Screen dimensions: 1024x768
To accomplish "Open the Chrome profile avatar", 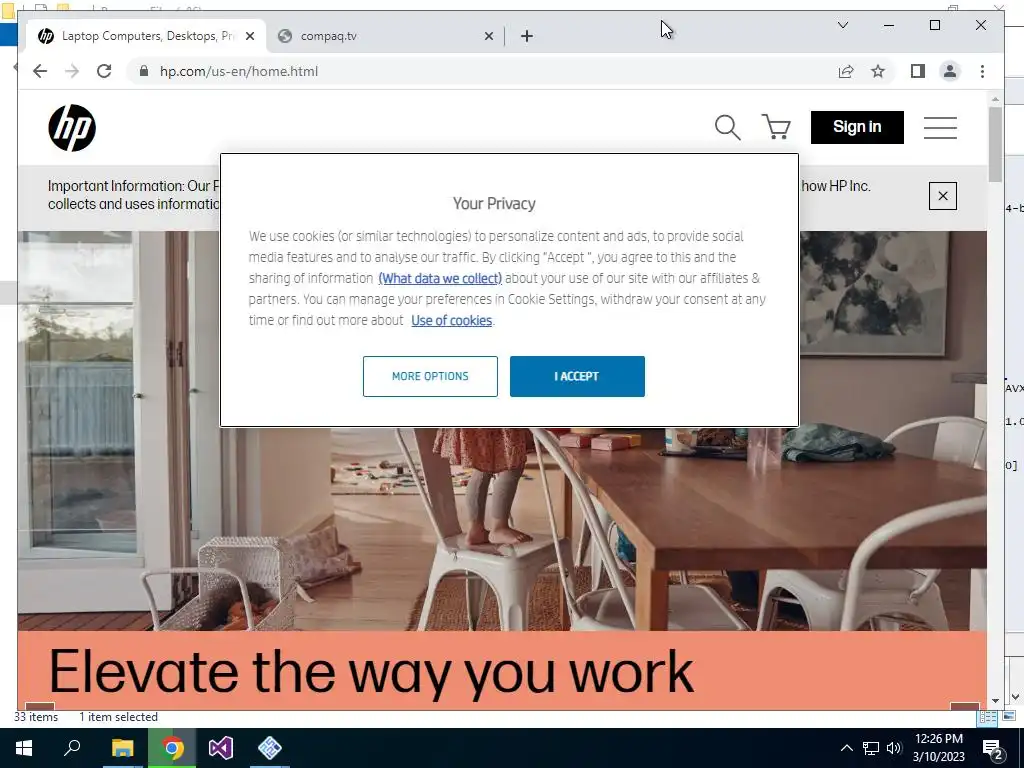I will [950, 71].
